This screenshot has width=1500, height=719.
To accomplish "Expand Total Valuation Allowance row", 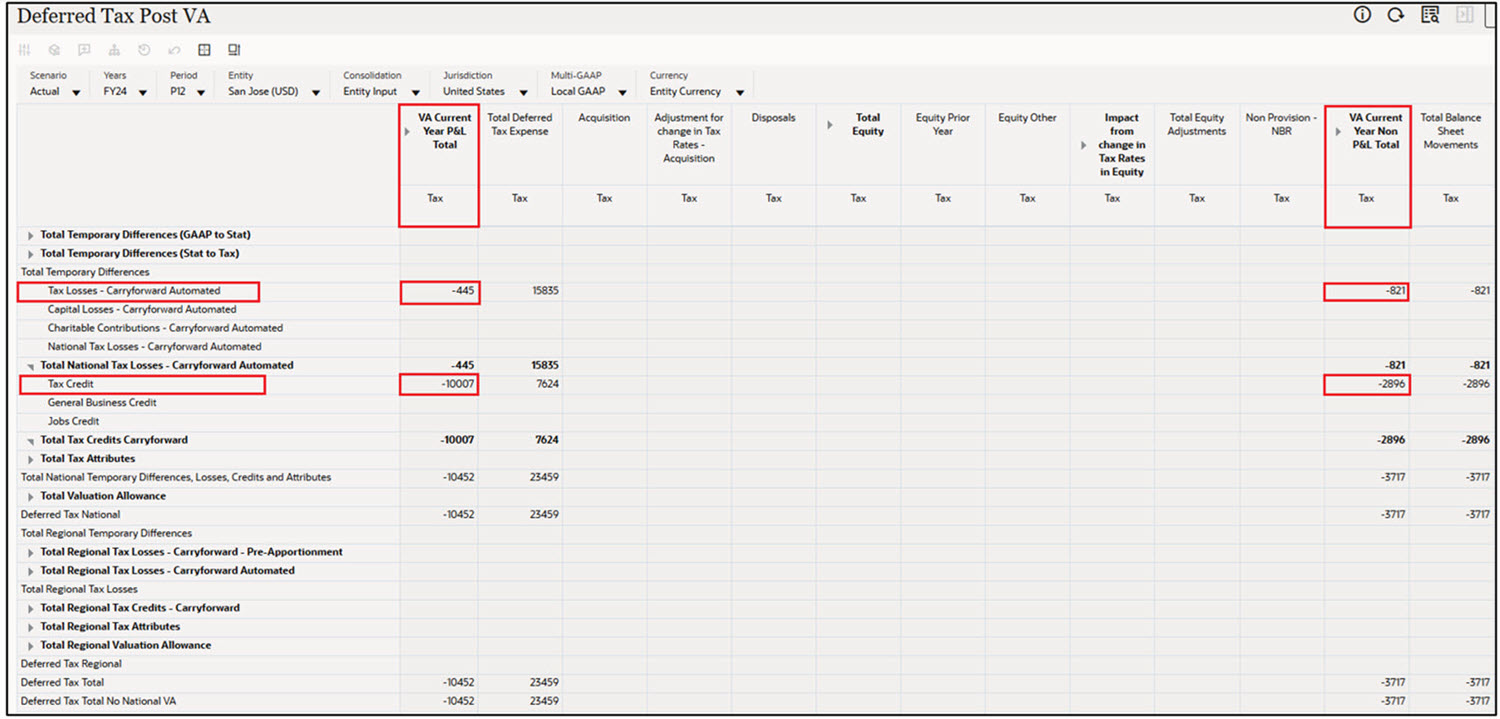I will tap(31, 496).
